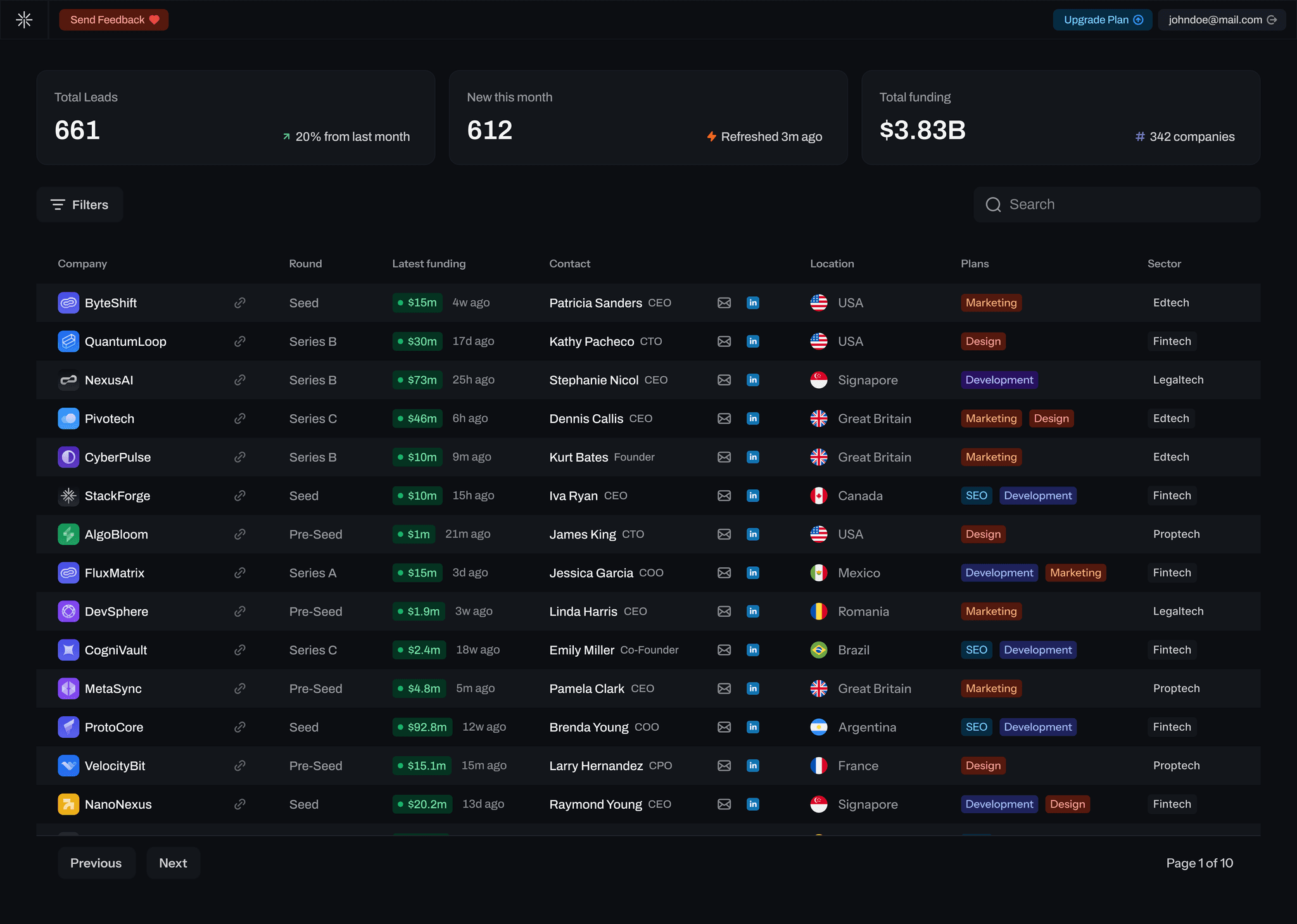Open Stephanie Nicol's LinkedIn icon
Viewport: 1297px width, 924px height.
click(x=752, y=380)
